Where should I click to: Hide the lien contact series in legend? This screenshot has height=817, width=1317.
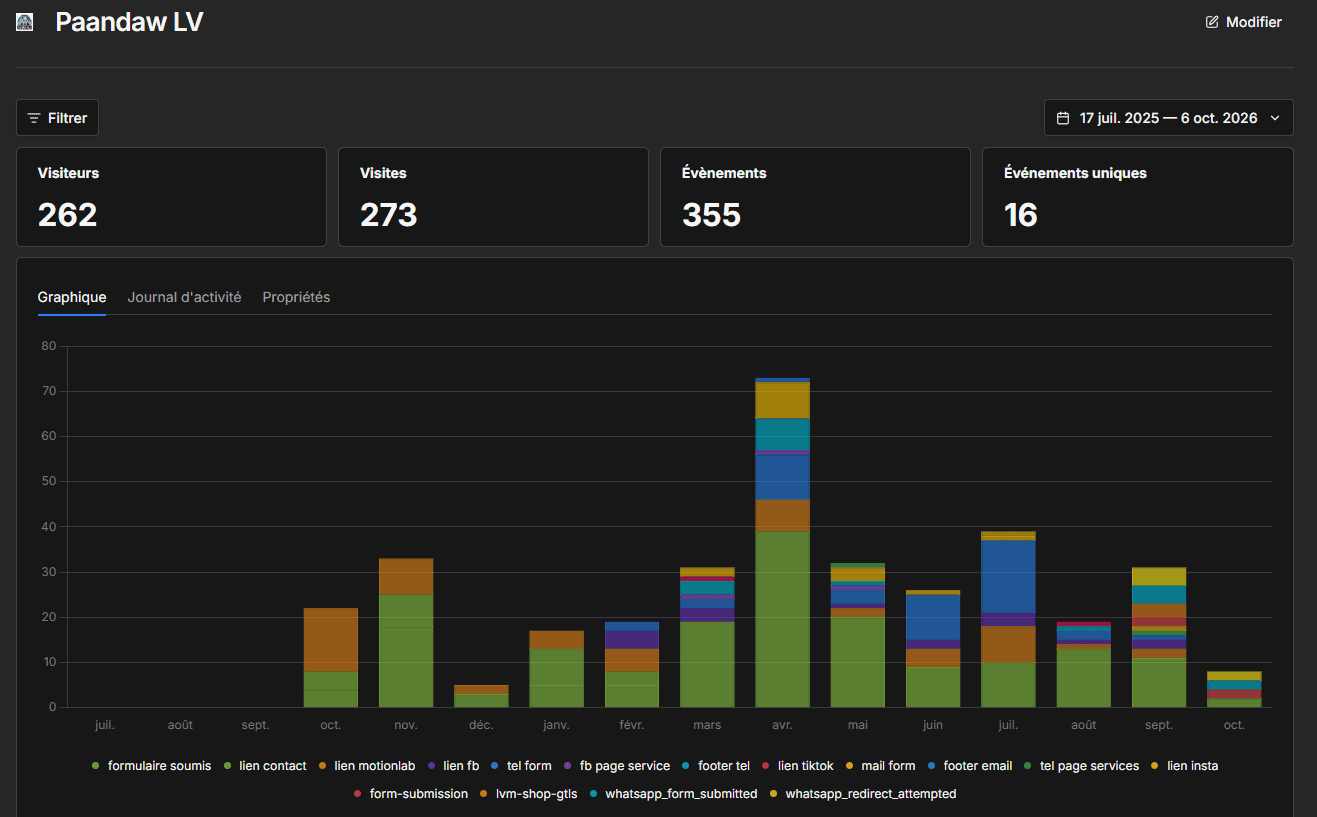click(x=264, y=766)
